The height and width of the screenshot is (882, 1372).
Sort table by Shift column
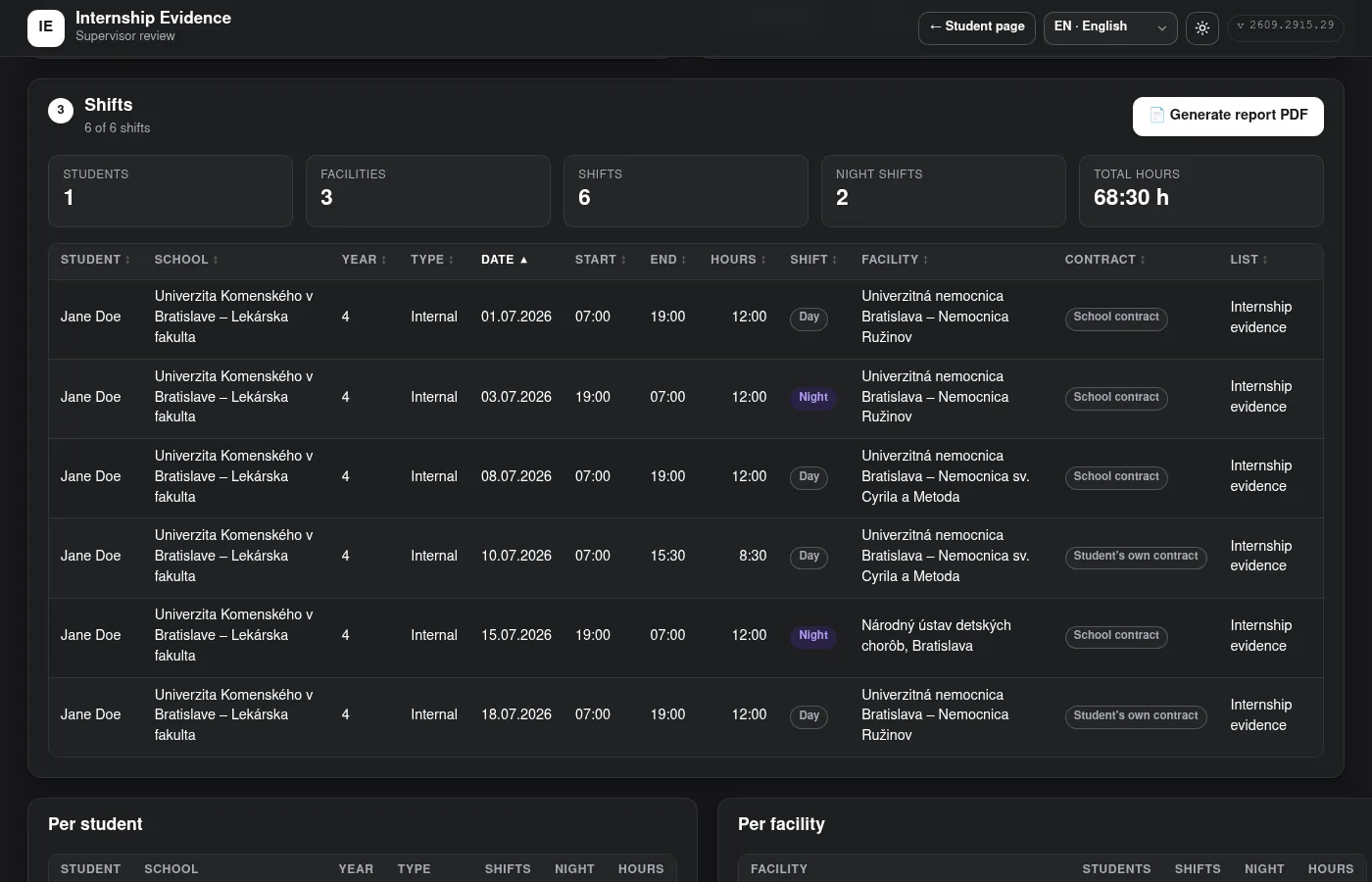point(813,260)
